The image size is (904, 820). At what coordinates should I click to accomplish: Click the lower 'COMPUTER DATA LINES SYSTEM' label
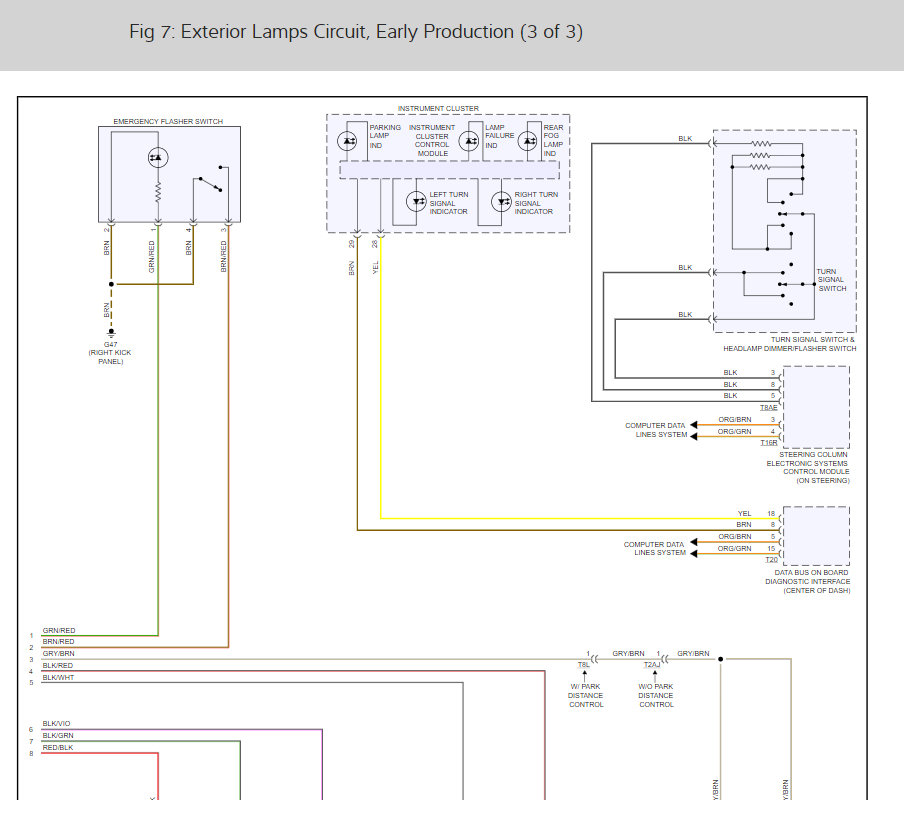click(654, 548)
